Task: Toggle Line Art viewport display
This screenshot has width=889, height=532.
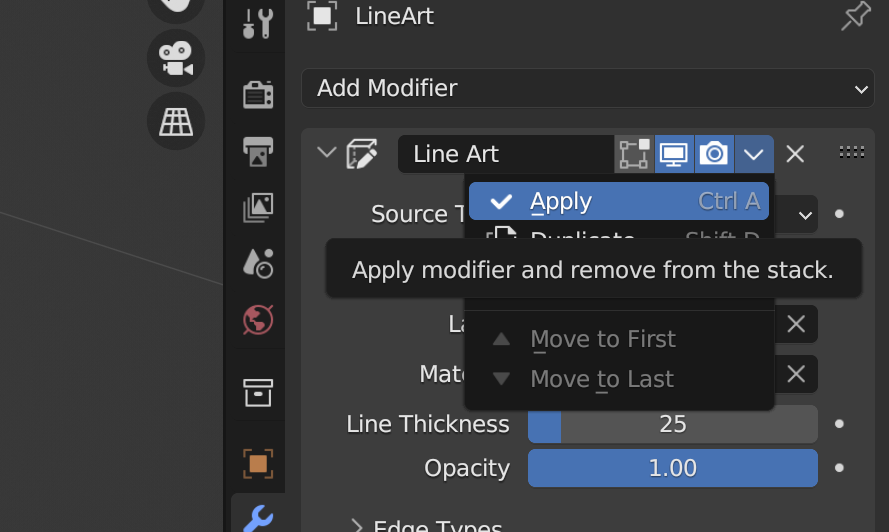Action: coord(674,154)
